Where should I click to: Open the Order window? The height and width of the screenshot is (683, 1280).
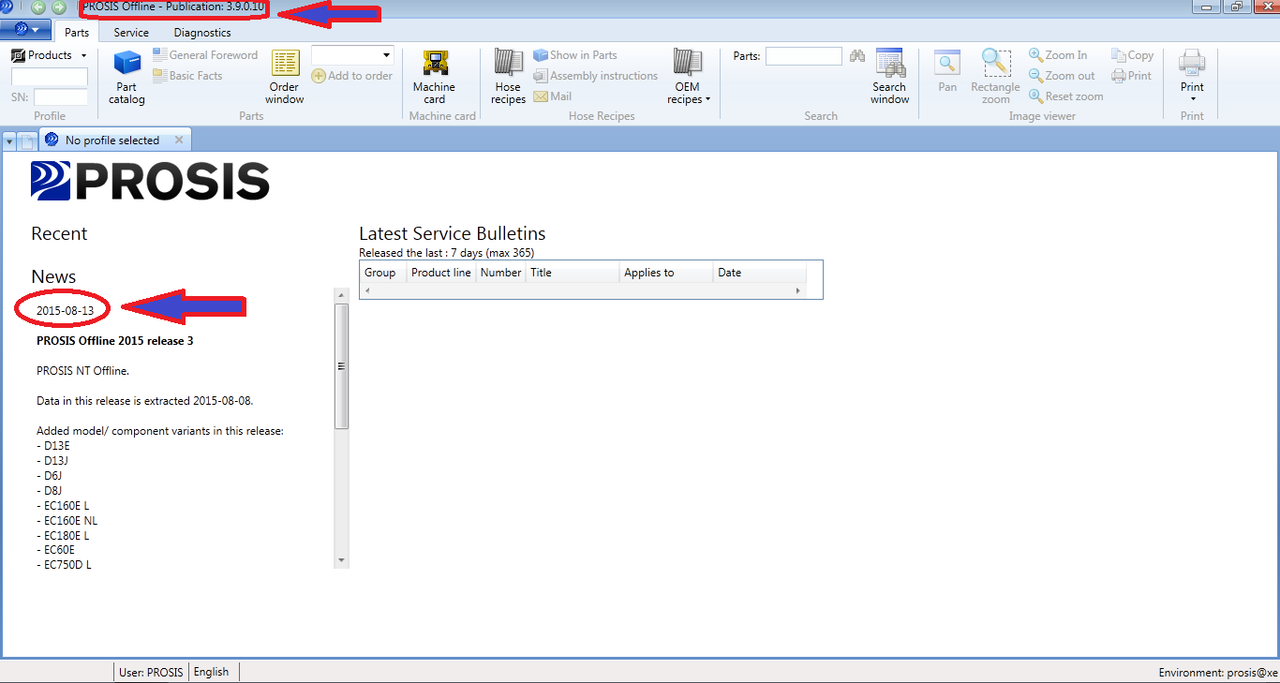(x=284, y=77)
